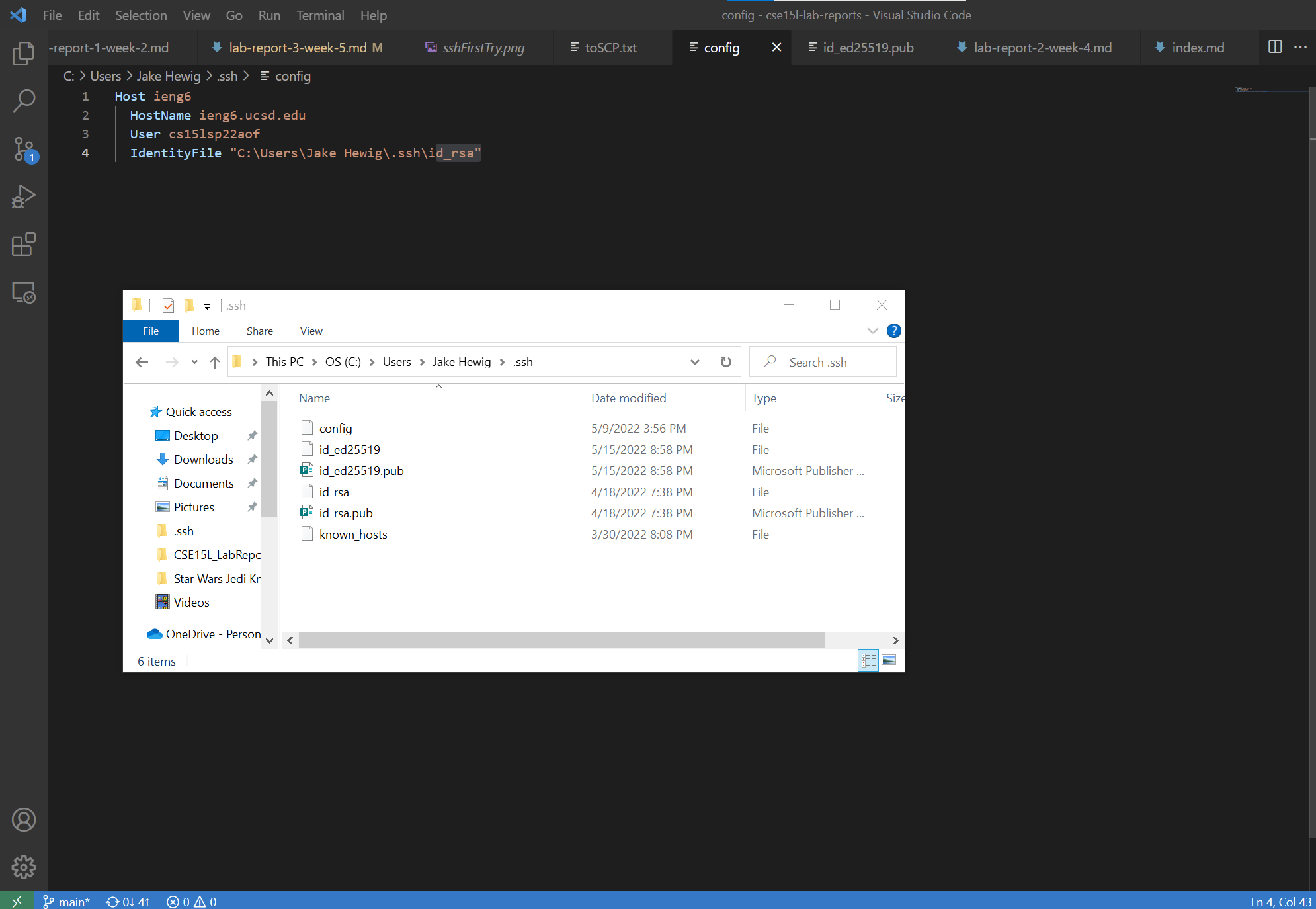Toggle the Properties checkmark in quick access toolbar
Viewport: 1316px width, 909px height.
point(168,306)
